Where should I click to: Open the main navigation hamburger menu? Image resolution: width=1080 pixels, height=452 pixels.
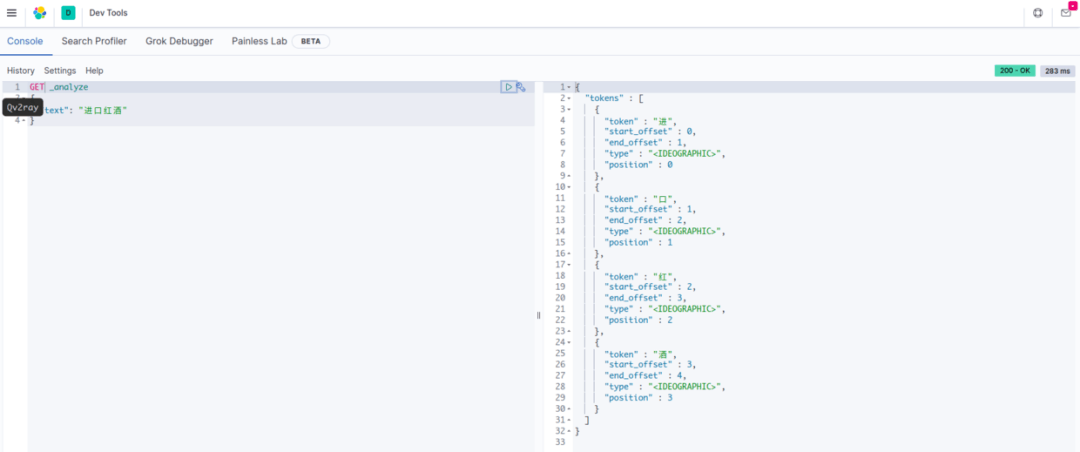(12, 13)
